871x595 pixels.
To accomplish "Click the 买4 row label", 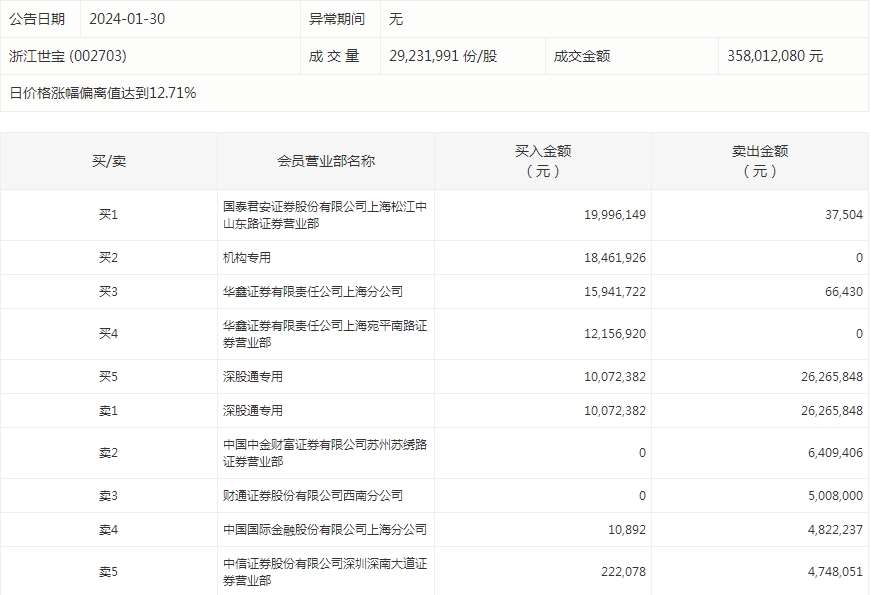I will [109, 334].
